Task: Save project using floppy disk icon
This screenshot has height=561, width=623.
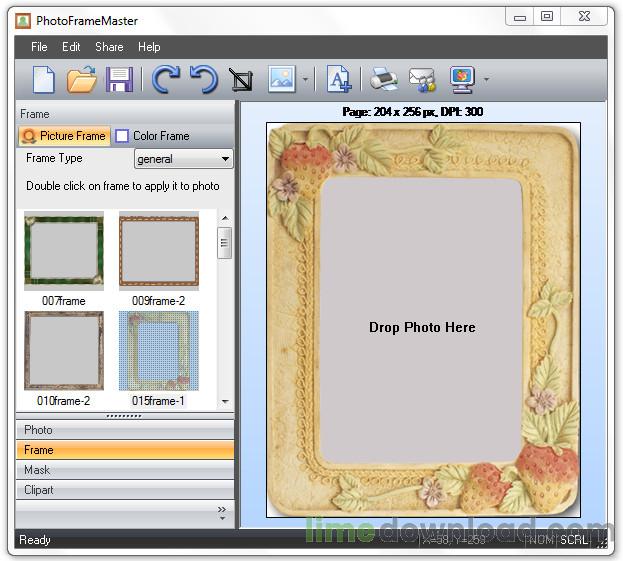Action: point(120,79)
